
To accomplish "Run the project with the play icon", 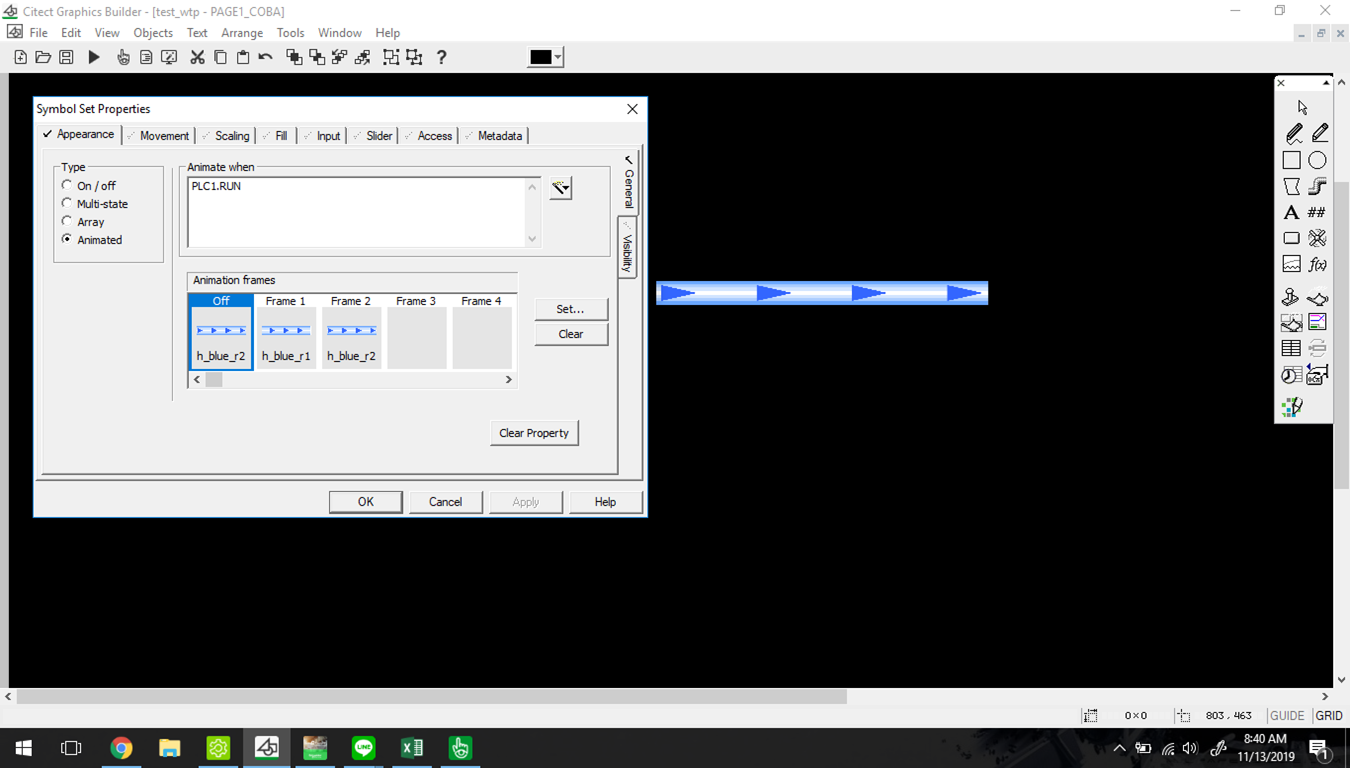I will coord(94,58).
